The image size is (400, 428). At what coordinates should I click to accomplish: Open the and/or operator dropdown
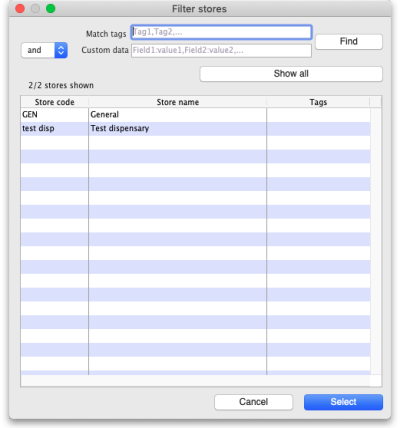(x=44, y=50)
